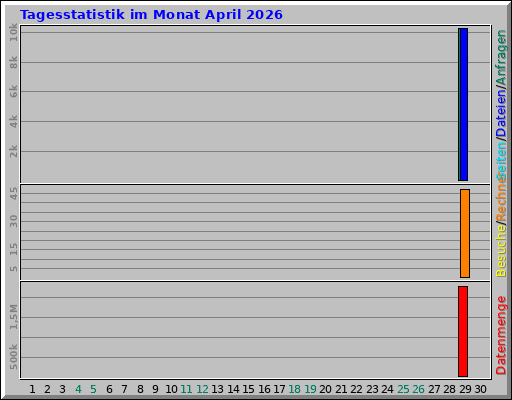Click the green day label 11
The image size is (512, 400).
pos(186,389)
